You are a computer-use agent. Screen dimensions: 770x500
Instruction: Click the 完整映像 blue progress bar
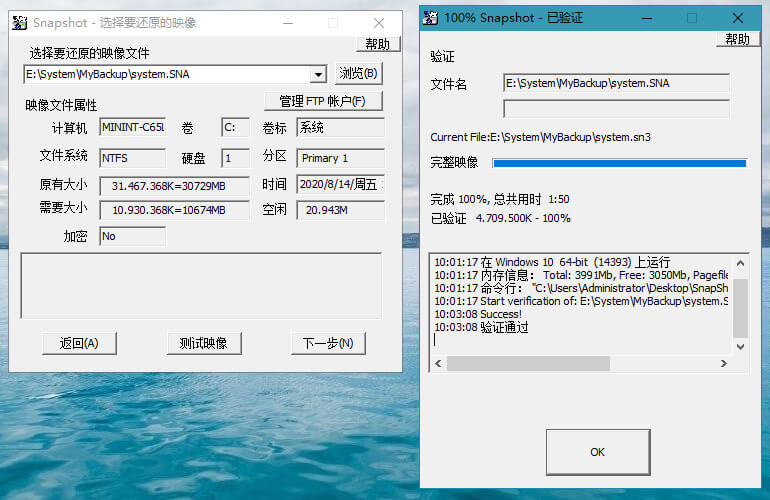[x=619, y=162]
